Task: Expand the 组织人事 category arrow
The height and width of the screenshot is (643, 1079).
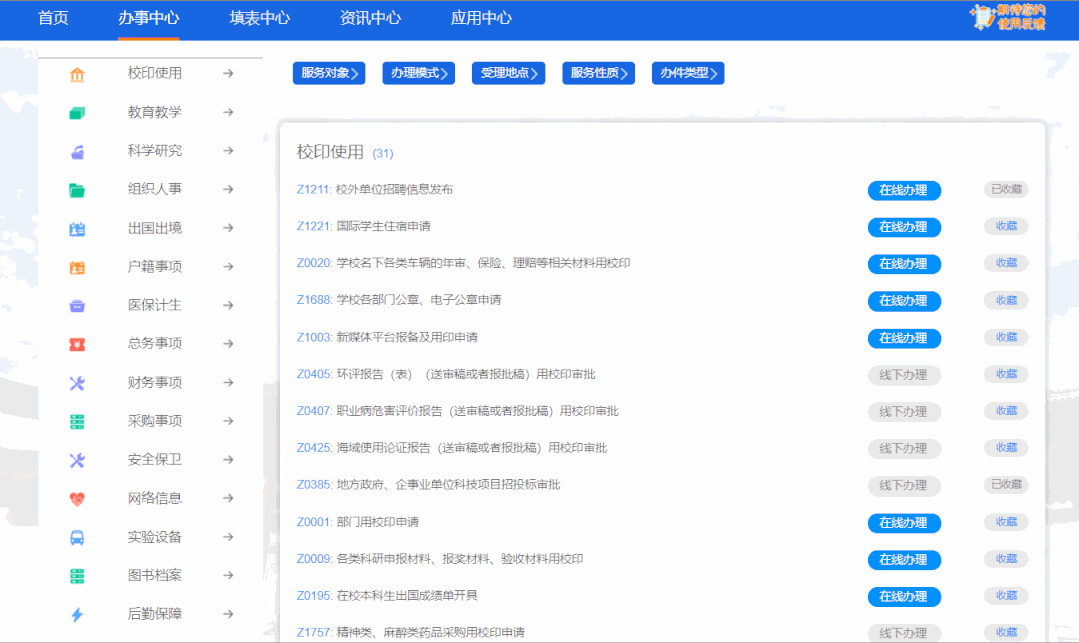Action: point(229,189)
